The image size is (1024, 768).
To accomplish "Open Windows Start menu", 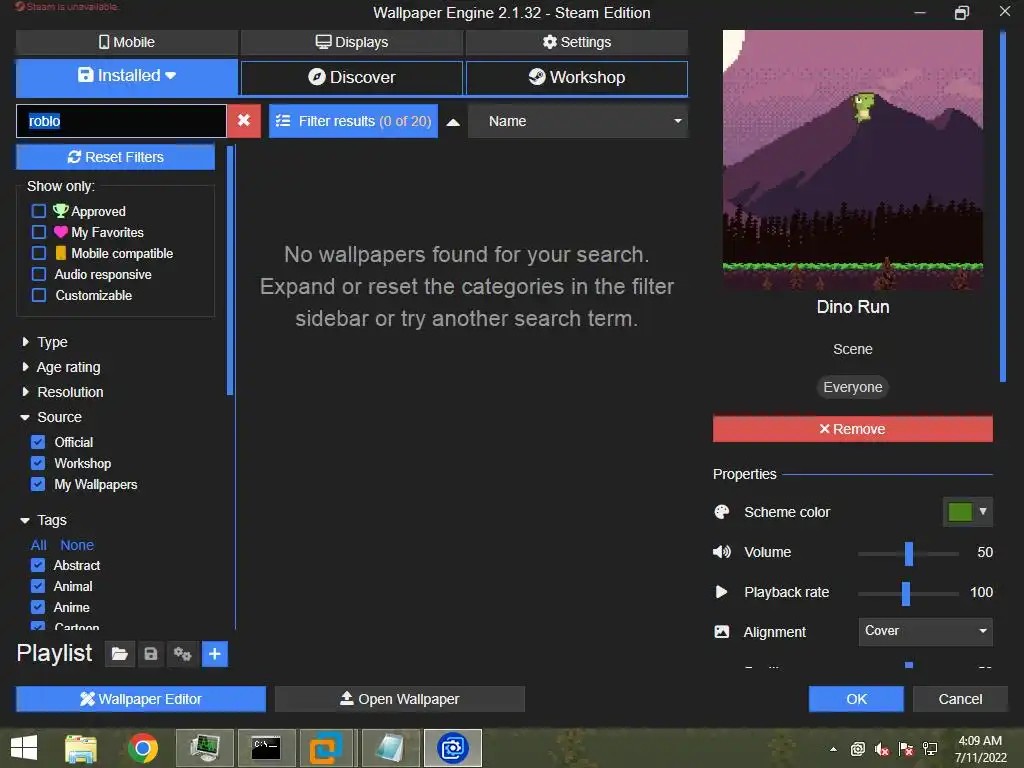I will (x=24, y=748).
